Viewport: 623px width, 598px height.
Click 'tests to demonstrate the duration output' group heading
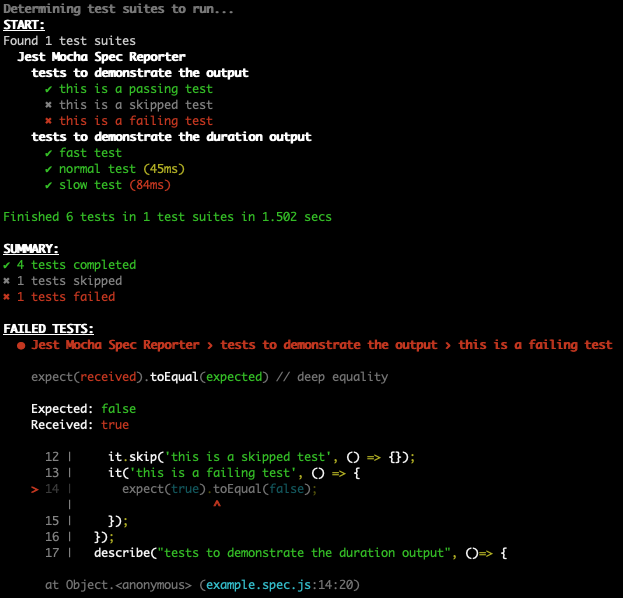(171, 137)
